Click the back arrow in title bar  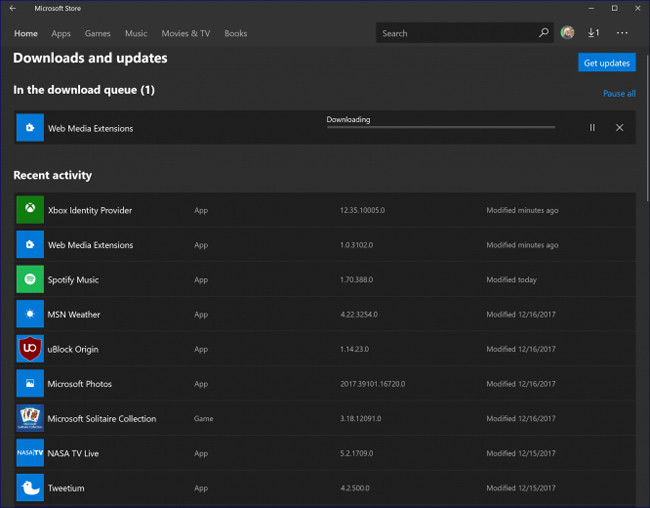point(13,8)
